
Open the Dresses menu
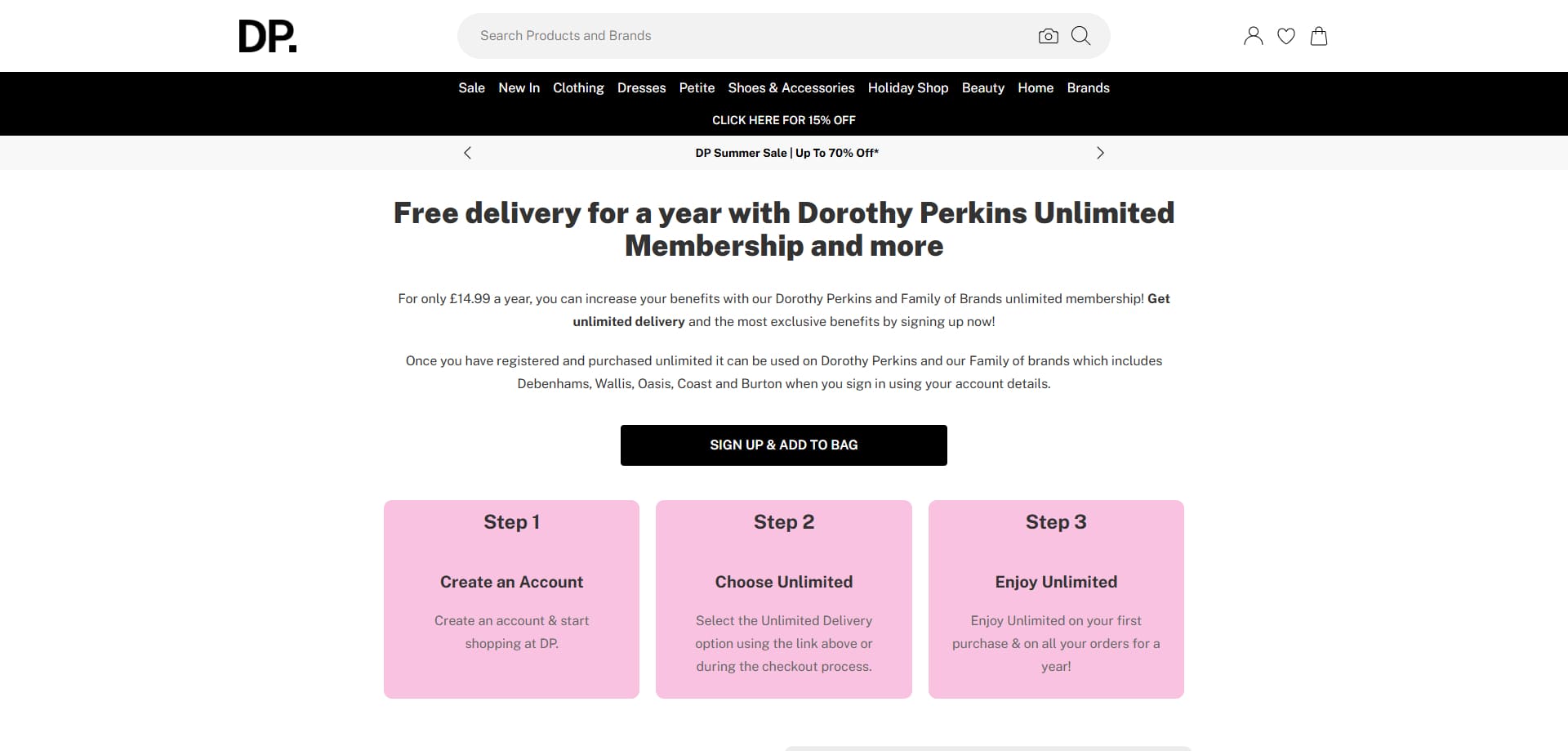pos(641,88)
